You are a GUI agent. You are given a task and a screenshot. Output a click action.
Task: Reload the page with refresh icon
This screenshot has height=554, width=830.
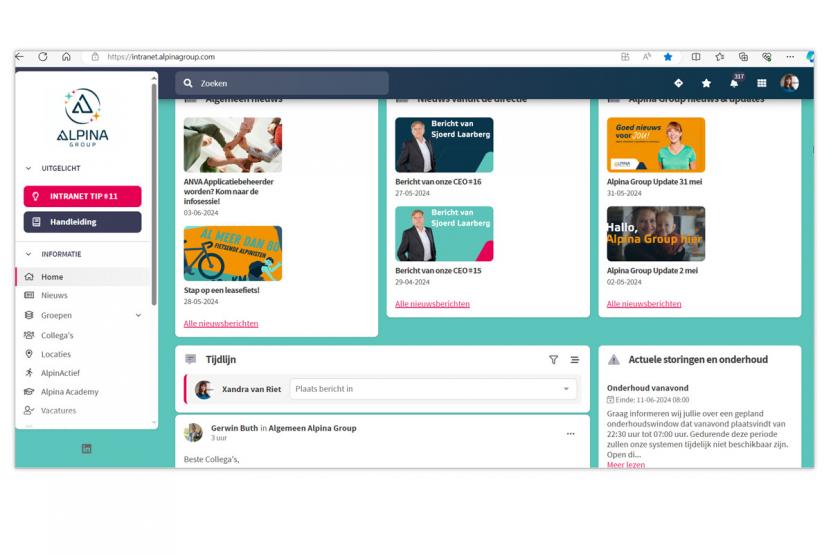coord(43,57)
